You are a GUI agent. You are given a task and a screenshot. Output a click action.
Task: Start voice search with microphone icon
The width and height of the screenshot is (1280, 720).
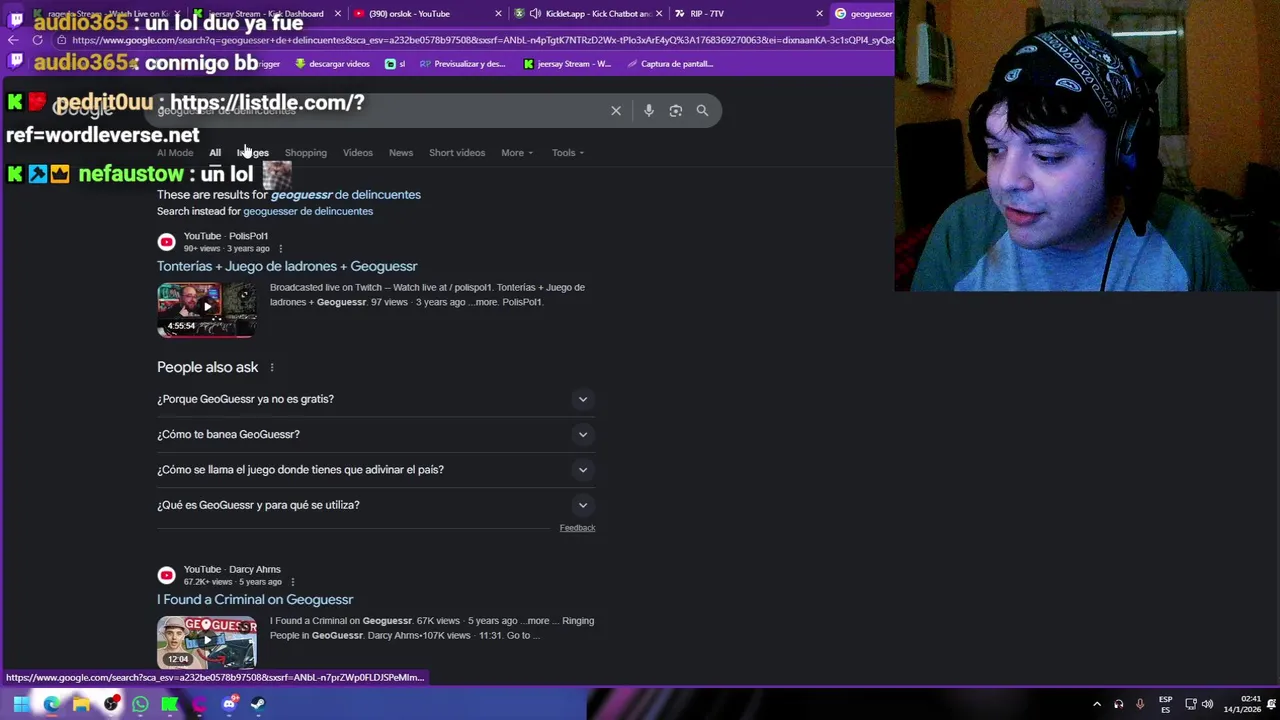(x=648, y=111)
